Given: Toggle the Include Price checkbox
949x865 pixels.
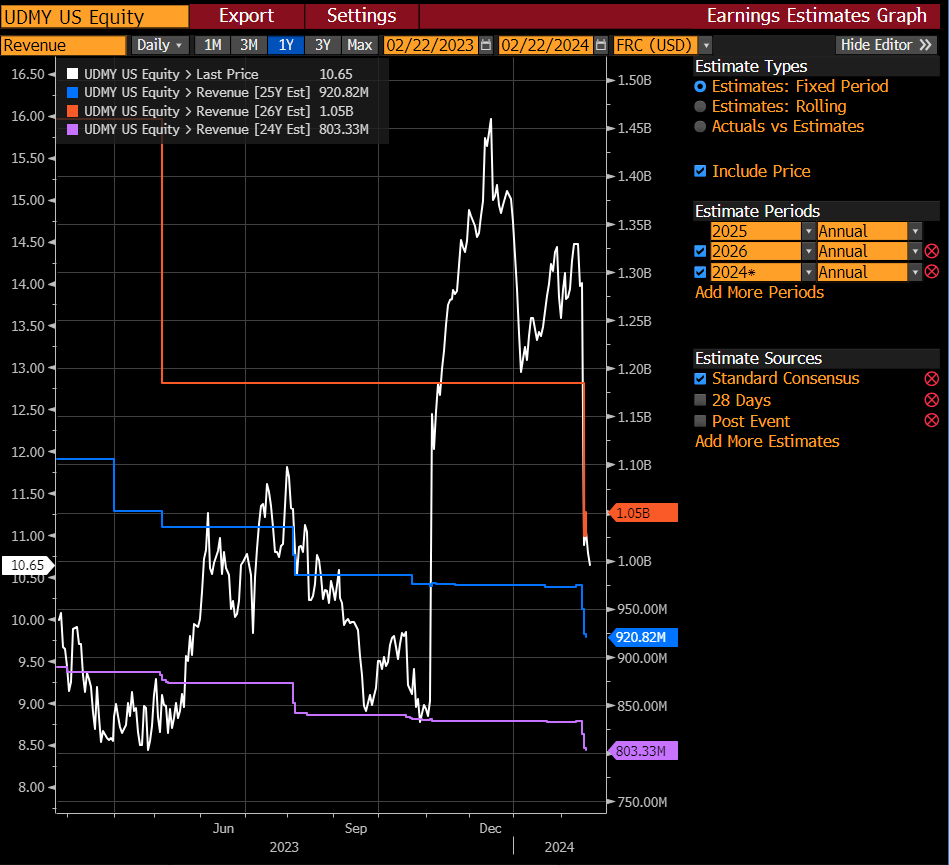Looking at the screenshot, I should click(x=700, y=171).
